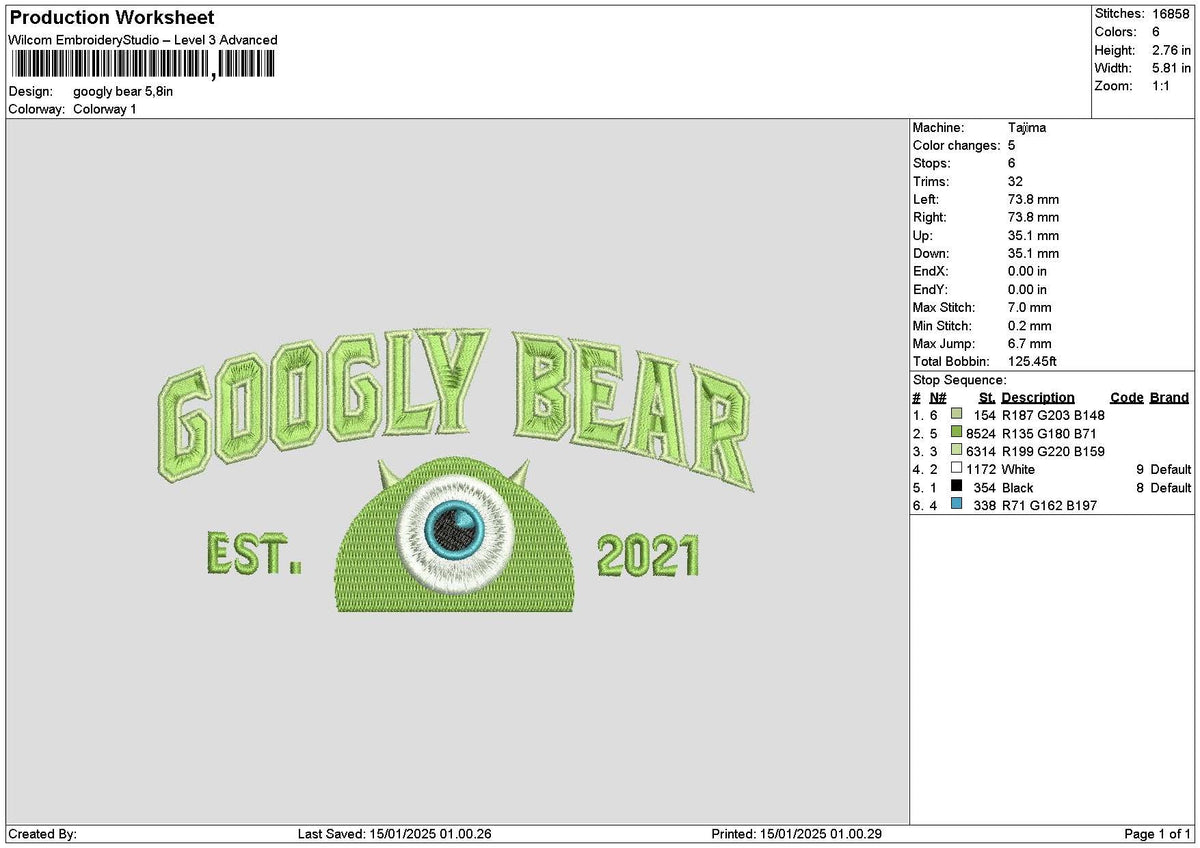
Task: Click the EndX value 0.00 in
Action: tap(1028, 271)
